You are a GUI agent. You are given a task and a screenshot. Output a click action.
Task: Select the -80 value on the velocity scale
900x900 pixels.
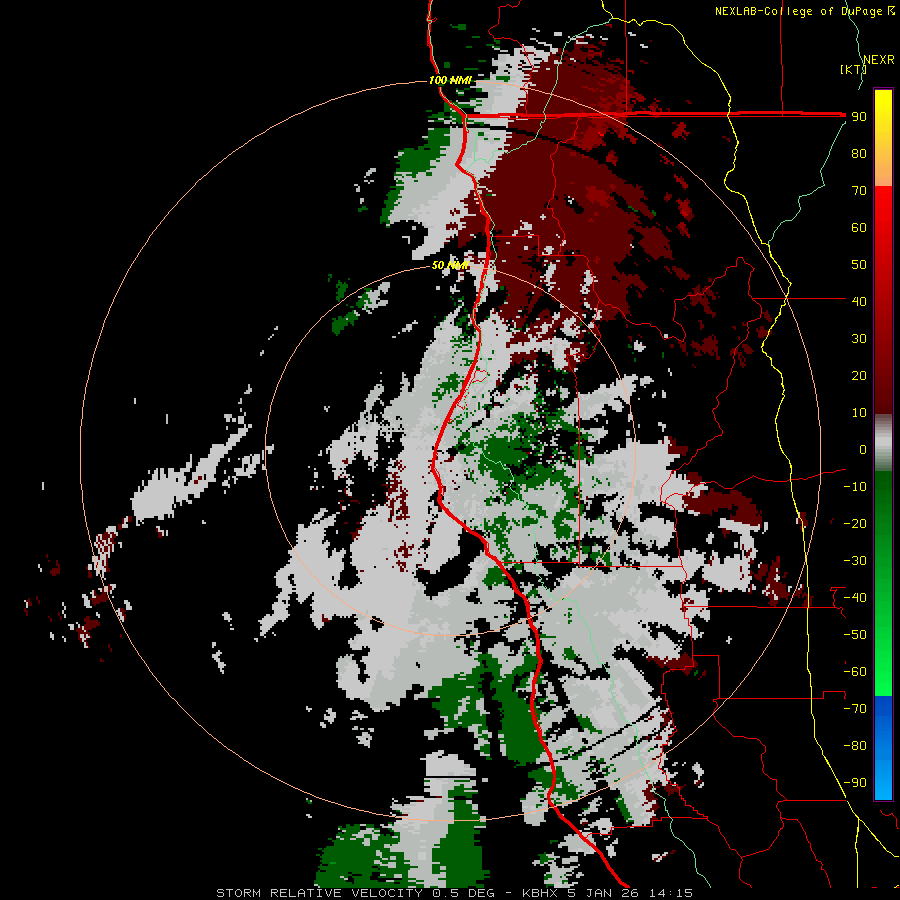click(855, 746)
